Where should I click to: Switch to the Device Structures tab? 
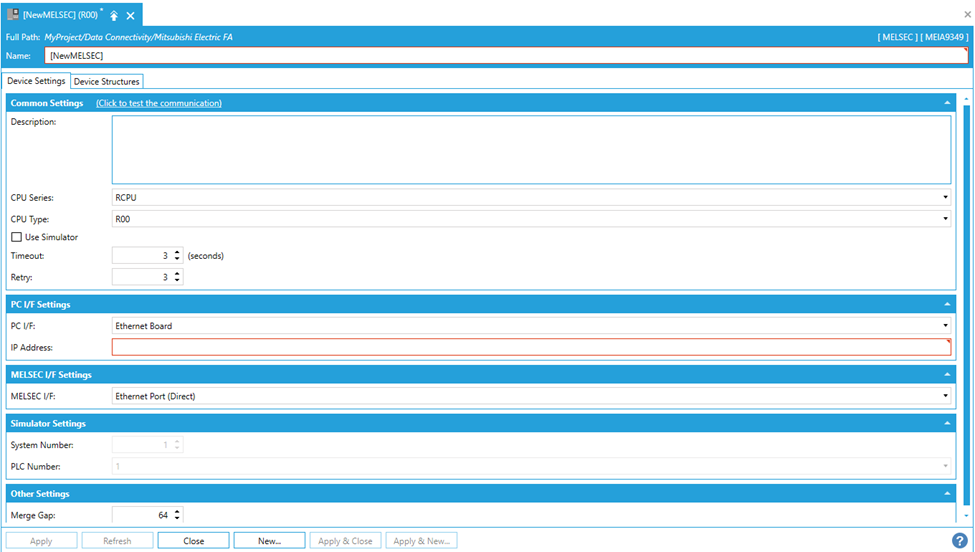(x=107, y=81)
